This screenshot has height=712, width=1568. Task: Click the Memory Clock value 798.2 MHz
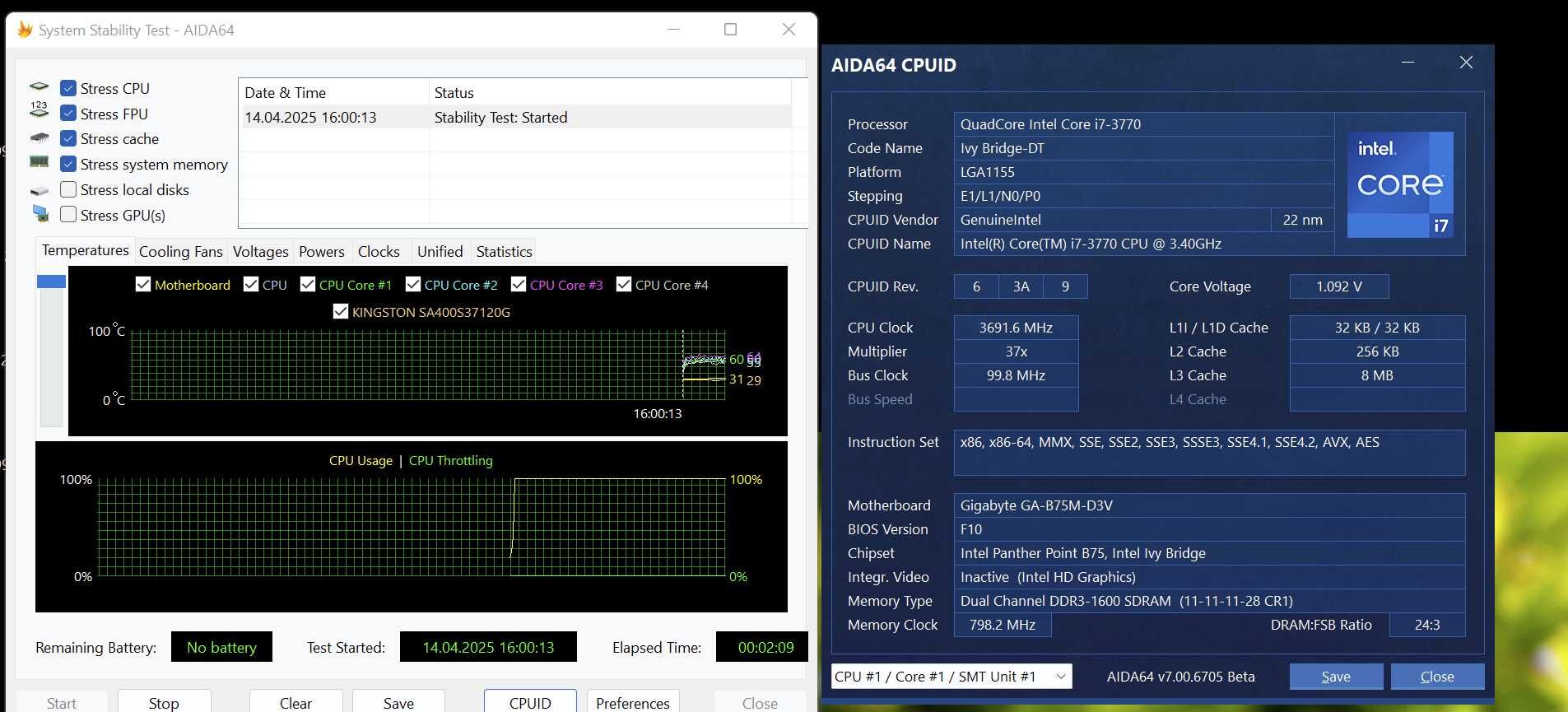1002,625
